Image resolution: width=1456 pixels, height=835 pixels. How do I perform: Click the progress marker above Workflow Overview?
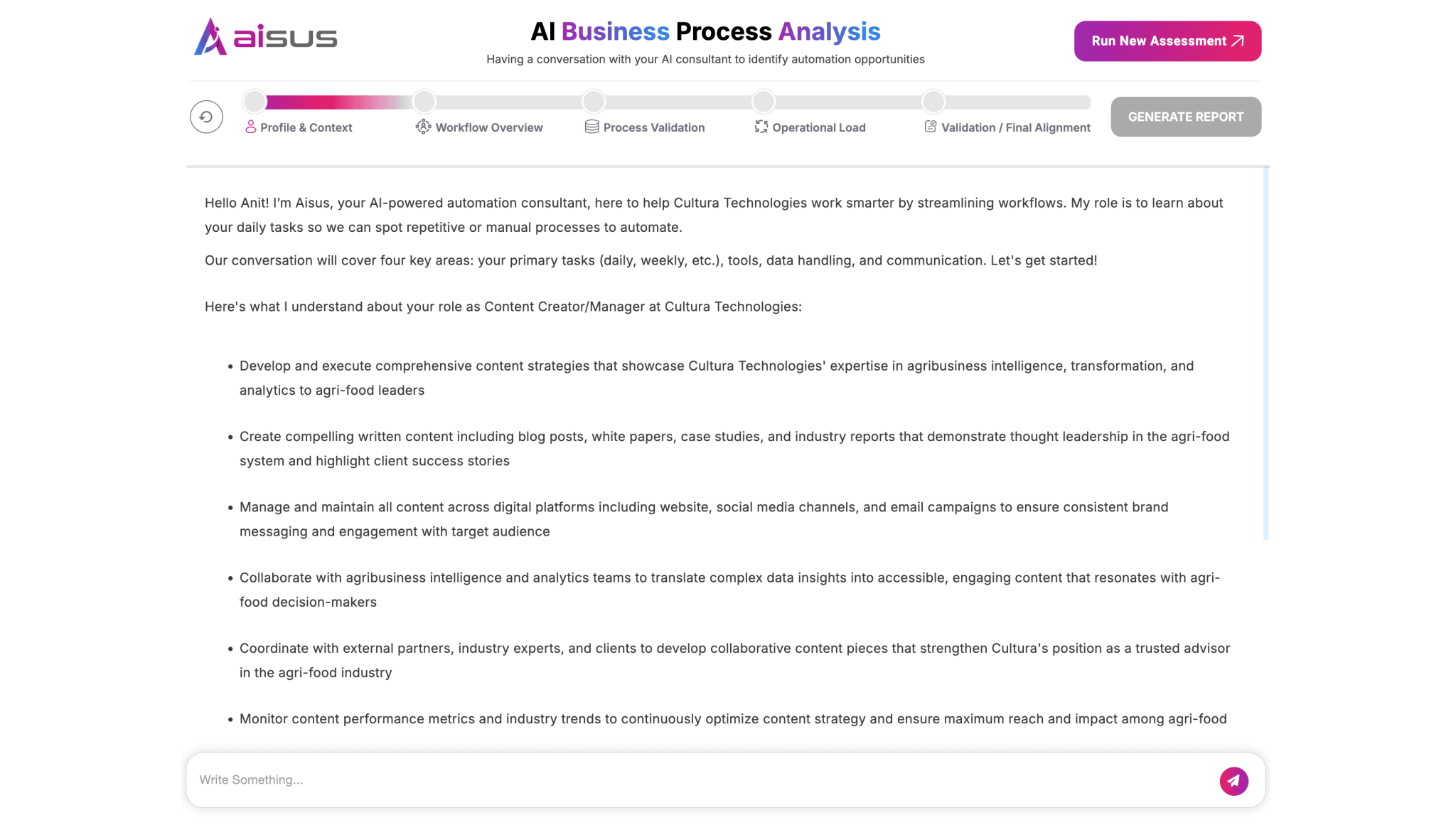[x=424, y=102]
